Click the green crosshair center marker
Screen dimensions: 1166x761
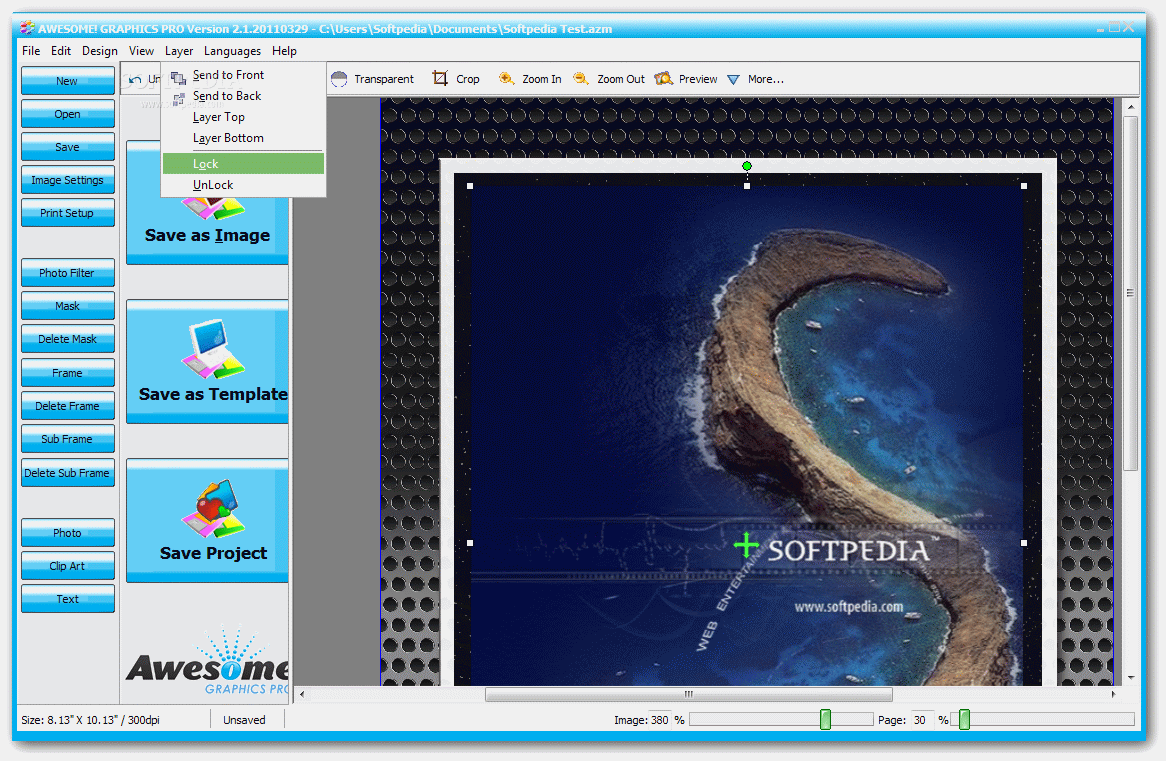(746, 545)
